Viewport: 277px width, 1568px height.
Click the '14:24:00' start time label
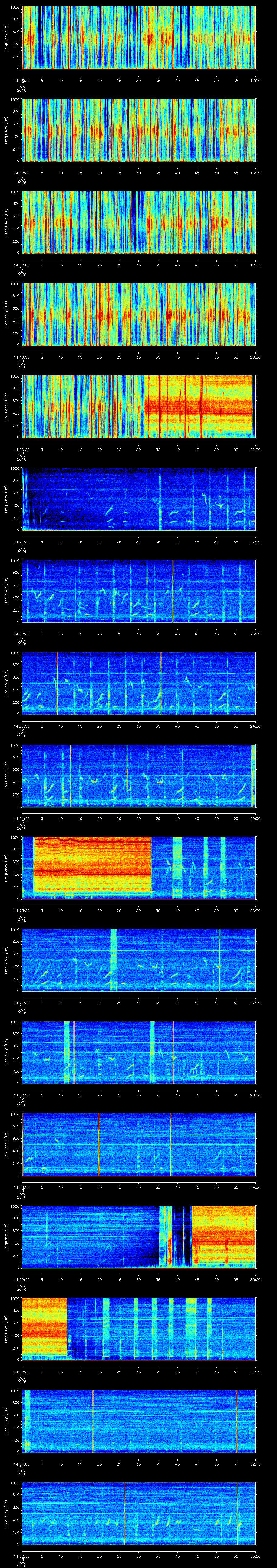tap(22, 818)
